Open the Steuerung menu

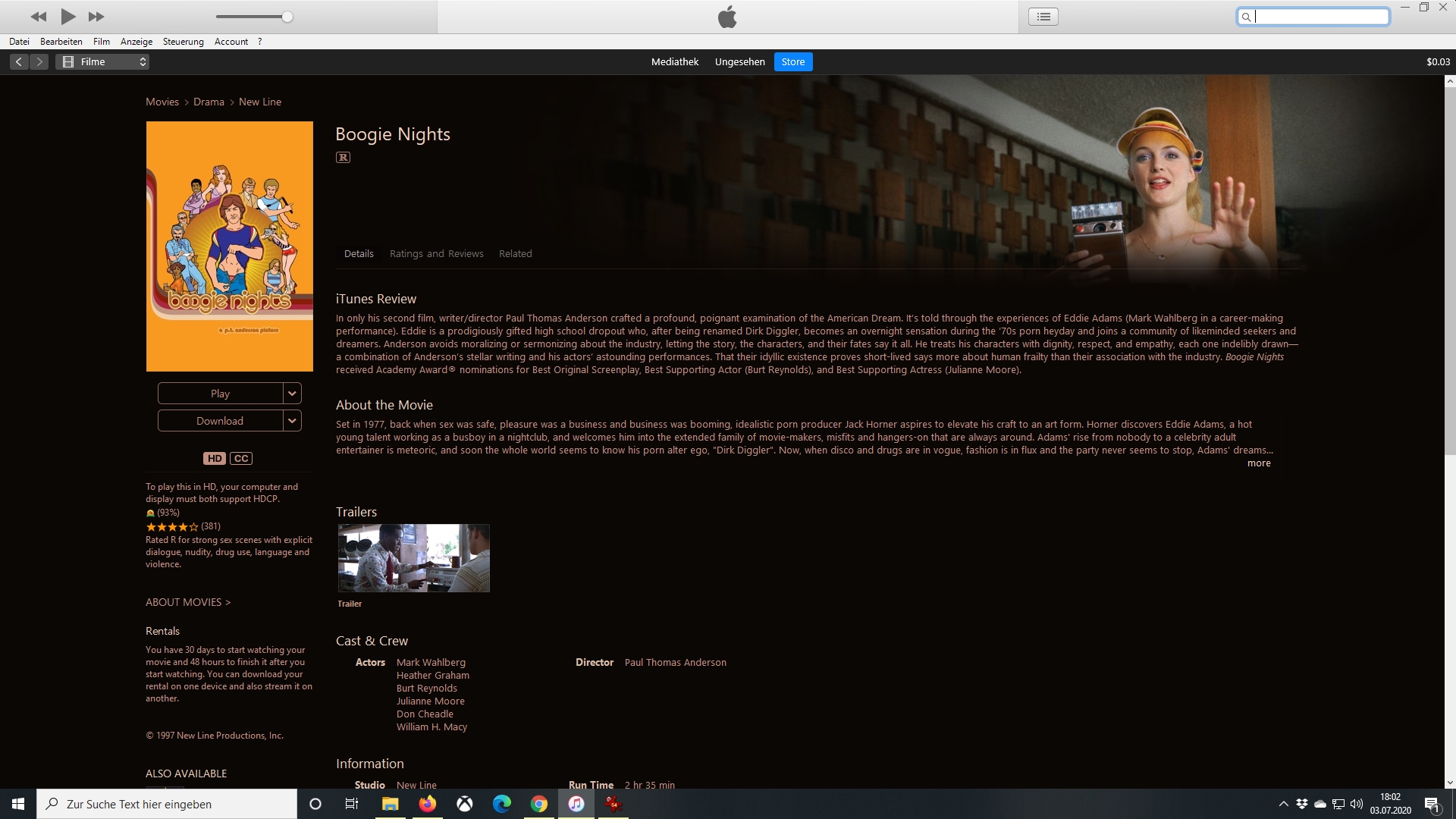(x=183, y=42)
